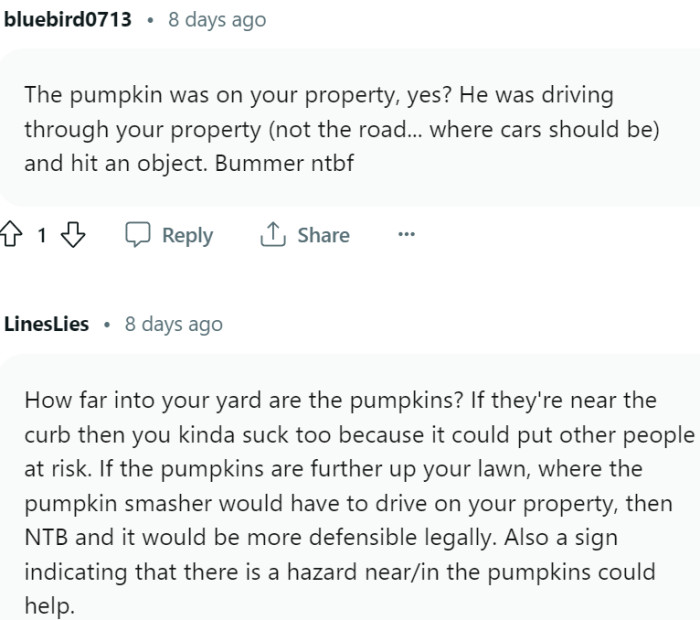
Task: Click bluebird0713's "8 days ago" timestamp
Action: point(217,19)
